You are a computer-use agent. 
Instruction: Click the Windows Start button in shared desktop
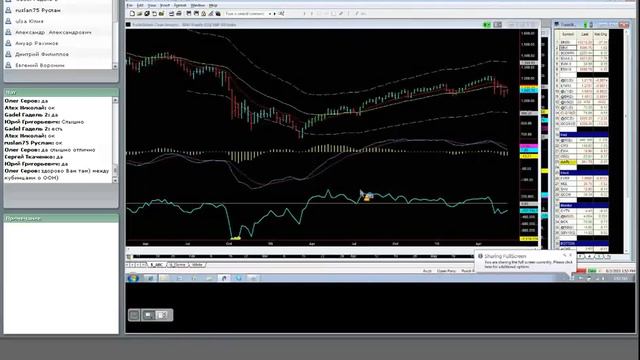tap(133, 278)
